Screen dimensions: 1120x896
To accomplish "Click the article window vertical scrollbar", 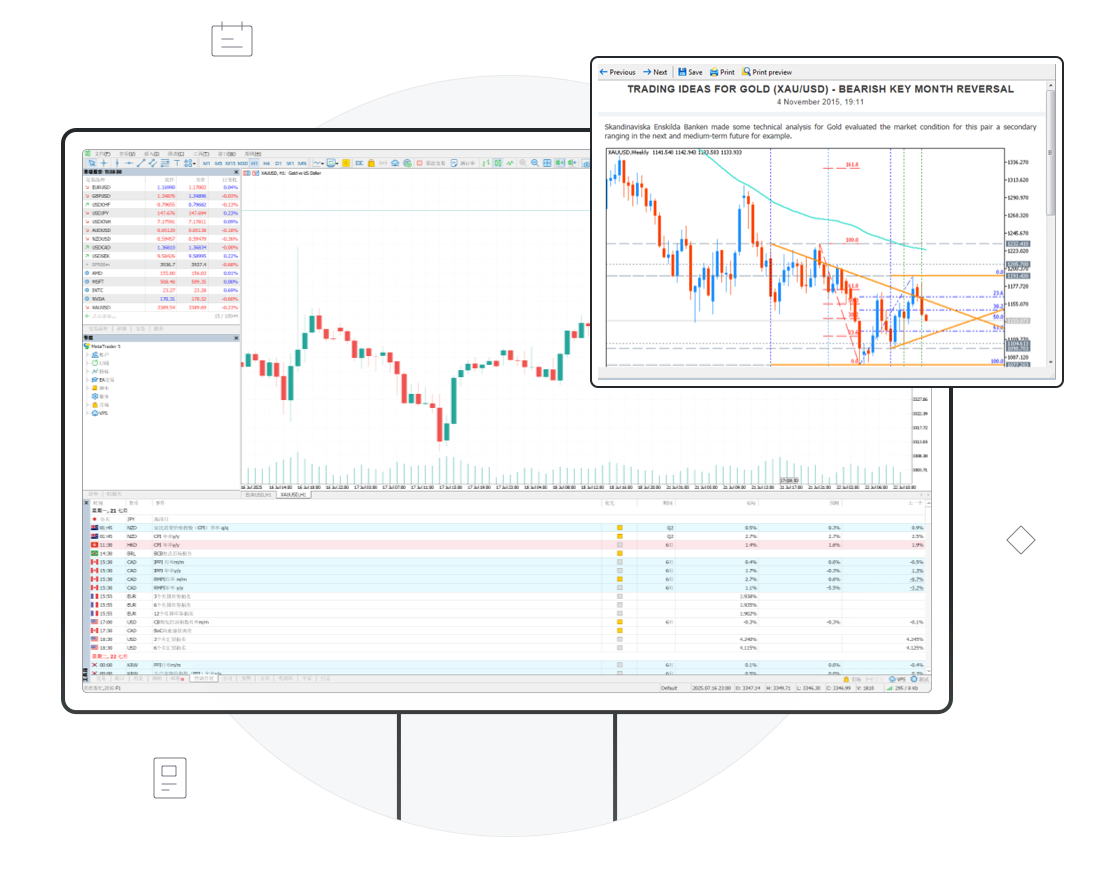I will (x=1050, y=150).
